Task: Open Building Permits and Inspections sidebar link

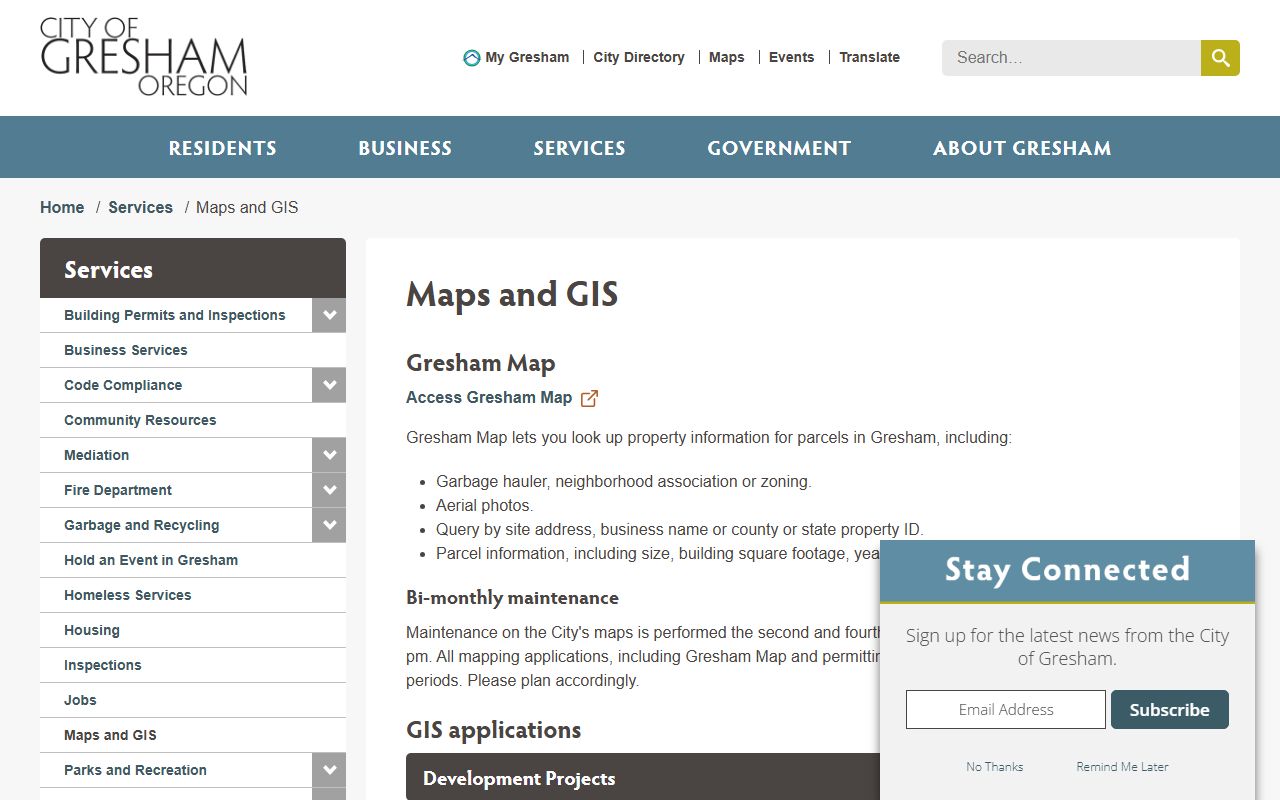Action: [x=175, y=315]
